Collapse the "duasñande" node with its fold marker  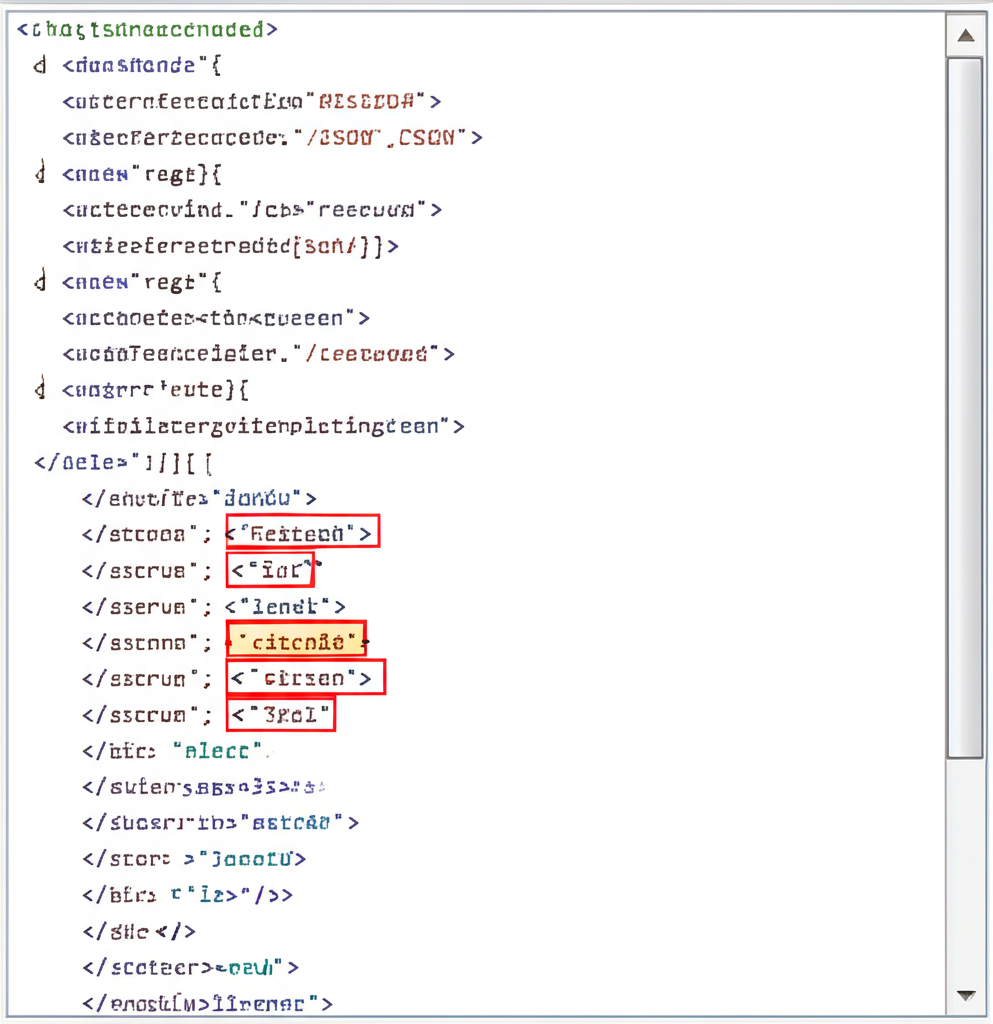(40, 66)
